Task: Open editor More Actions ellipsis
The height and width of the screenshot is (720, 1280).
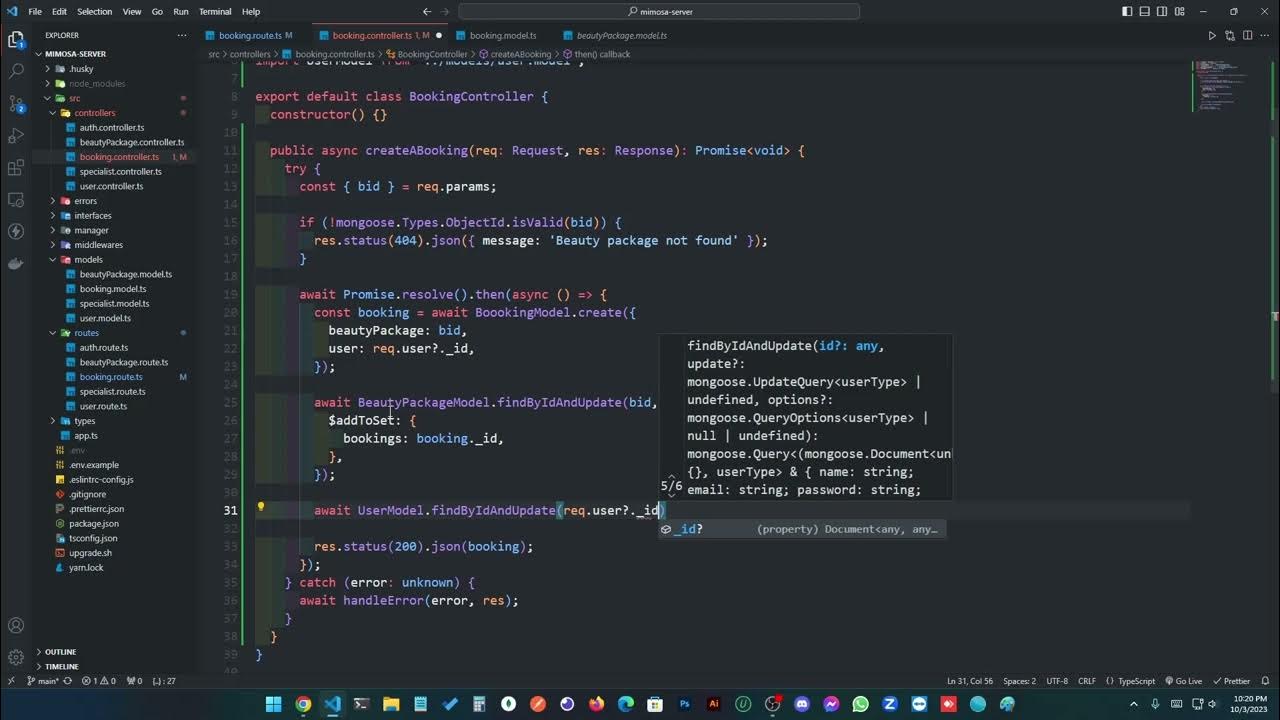Action: (1267, 35)
